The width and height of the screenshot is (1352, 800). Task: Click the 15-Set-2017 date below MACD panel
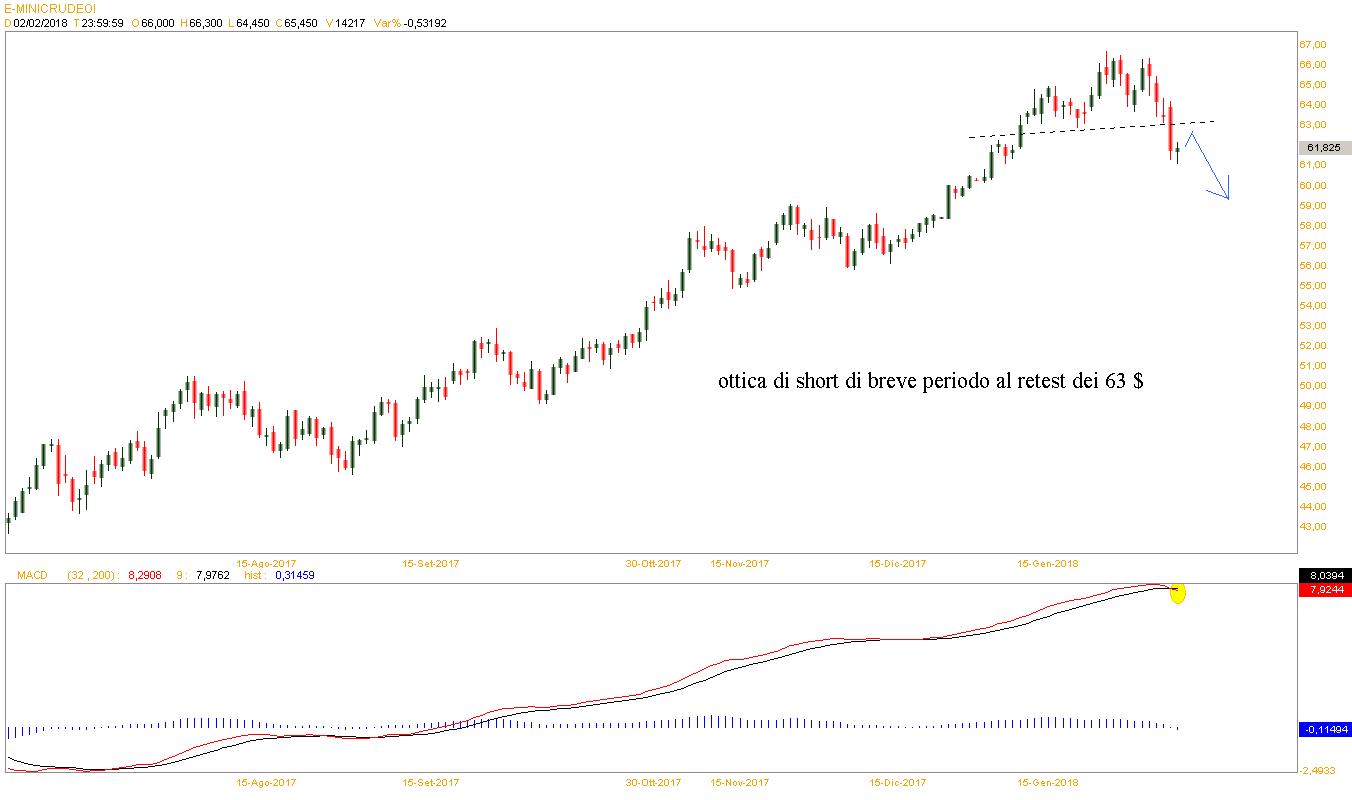coord(430,783)
